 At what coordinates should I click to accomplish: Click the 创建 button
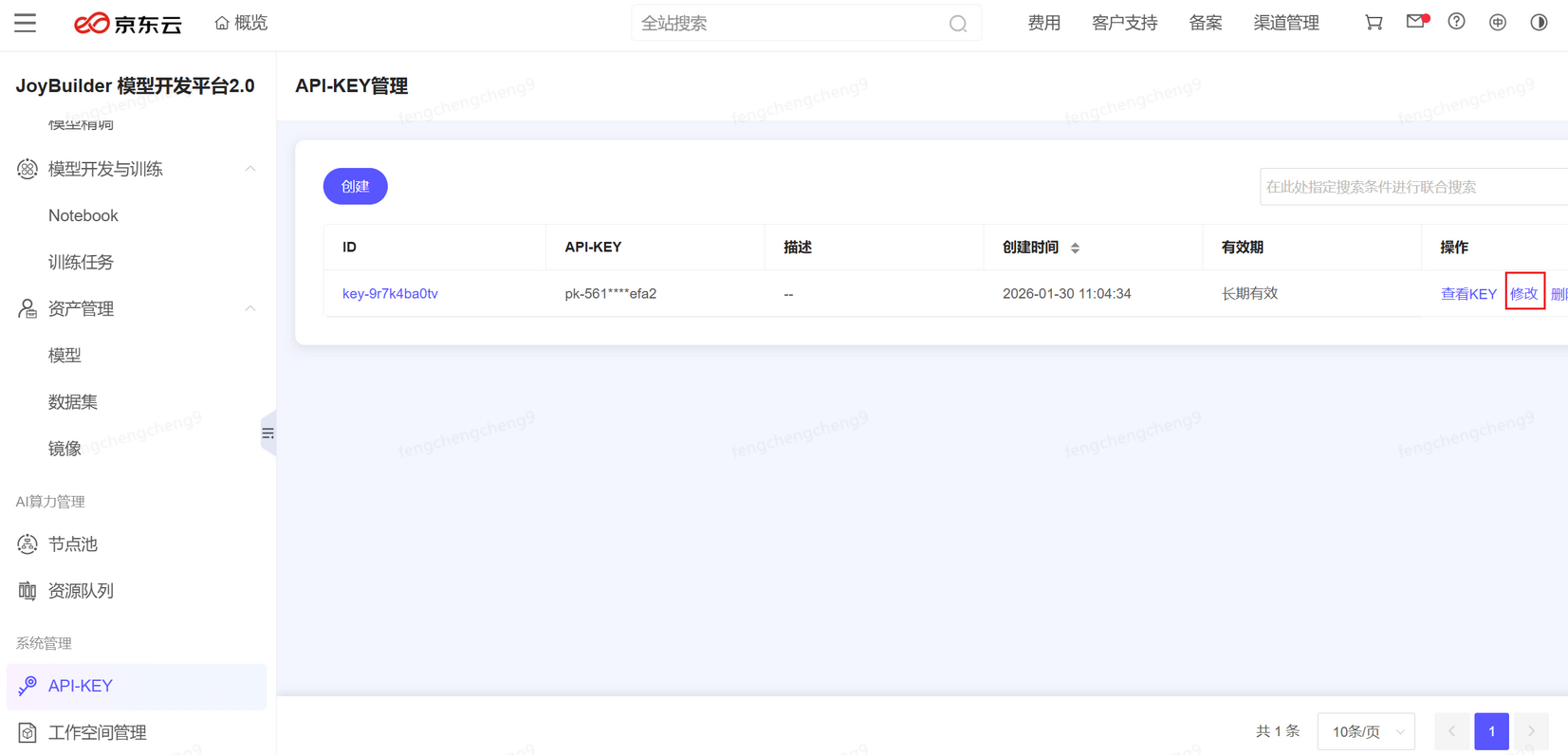[356, 186]
